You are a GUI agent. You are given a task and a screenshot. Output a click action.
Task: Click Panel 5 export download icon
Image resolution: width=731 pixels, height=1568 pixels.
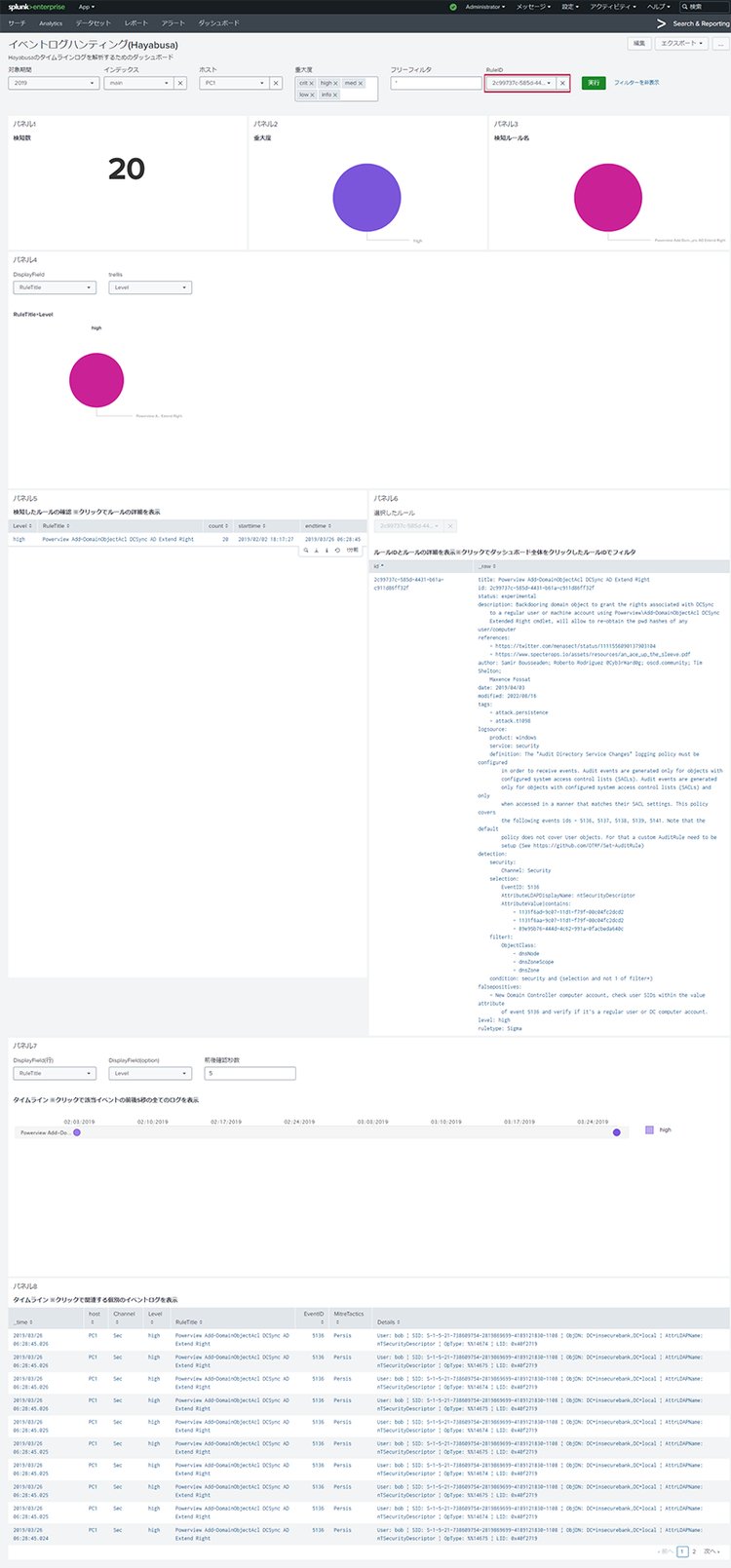316,551
